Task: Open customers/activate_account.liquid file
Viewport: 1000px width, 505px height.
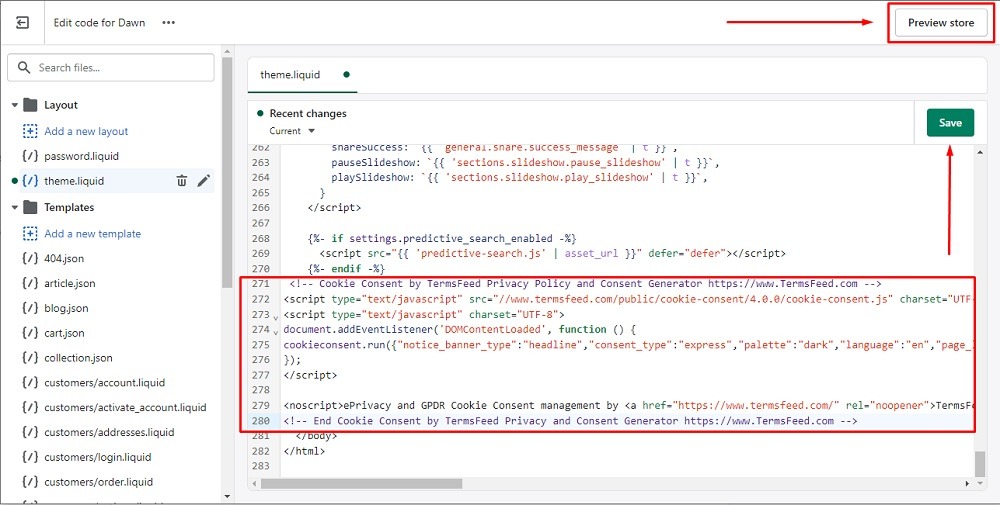Action: (x=125, y=408)
